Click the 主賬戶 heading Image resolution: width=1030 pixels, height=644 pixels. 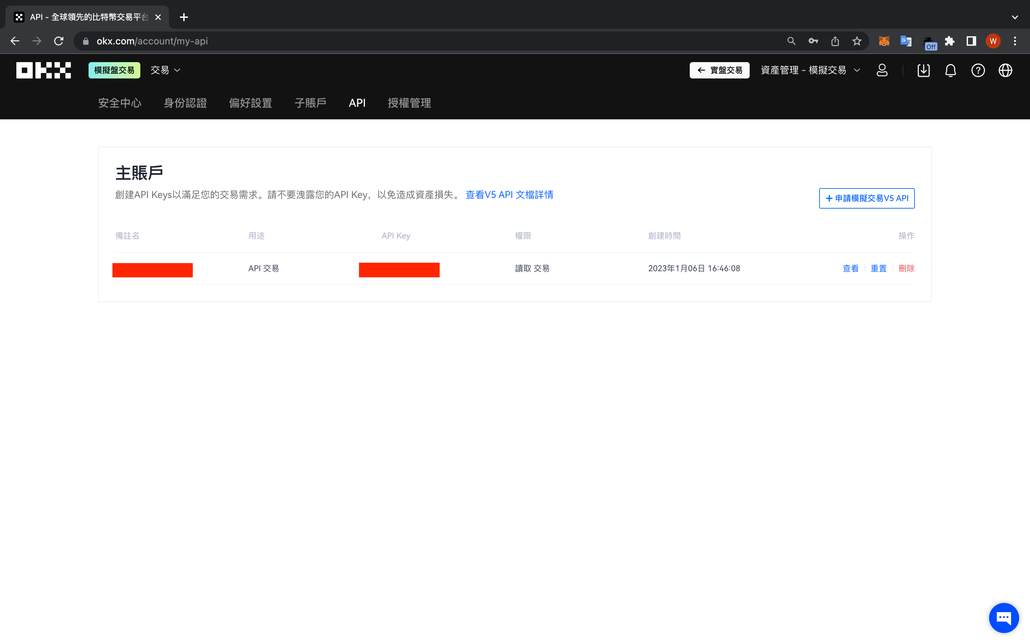pyautogui.click(x=139, y=173)
